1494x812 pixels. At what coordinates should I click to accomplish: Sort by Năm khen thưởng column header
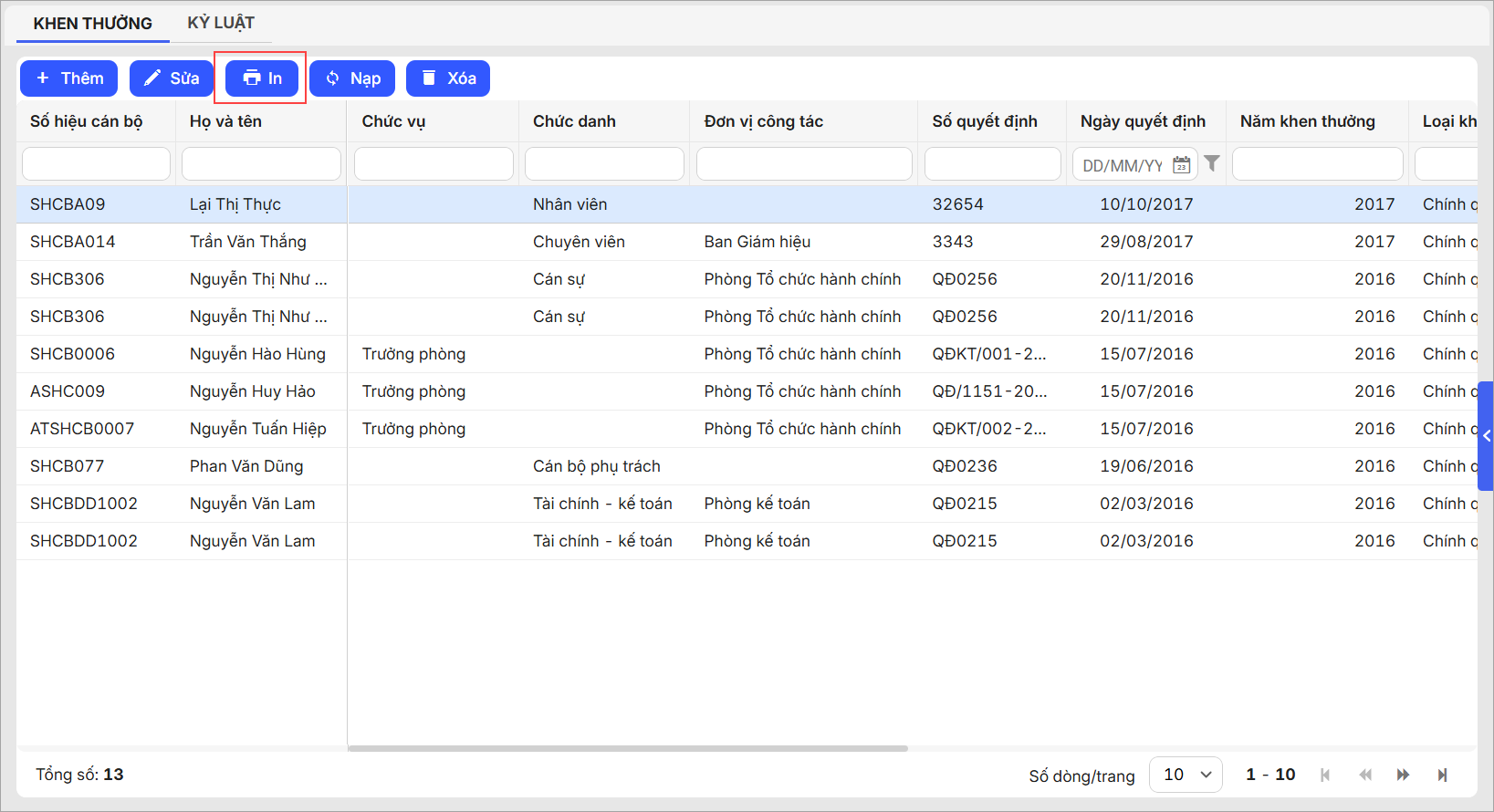click(x=1307, y=121)
